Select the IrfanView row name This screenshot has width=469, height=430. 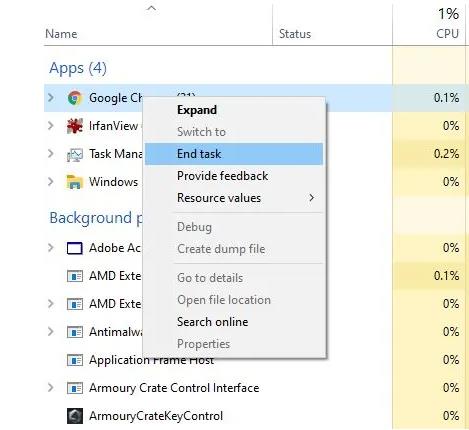pos(113,126)
